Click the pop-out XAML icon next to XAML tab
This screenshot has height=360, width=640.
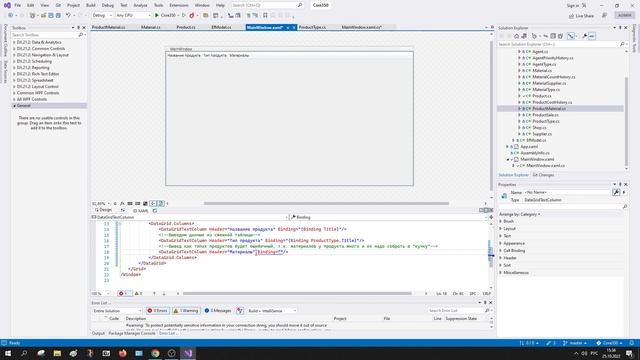[x=155, y=211]
